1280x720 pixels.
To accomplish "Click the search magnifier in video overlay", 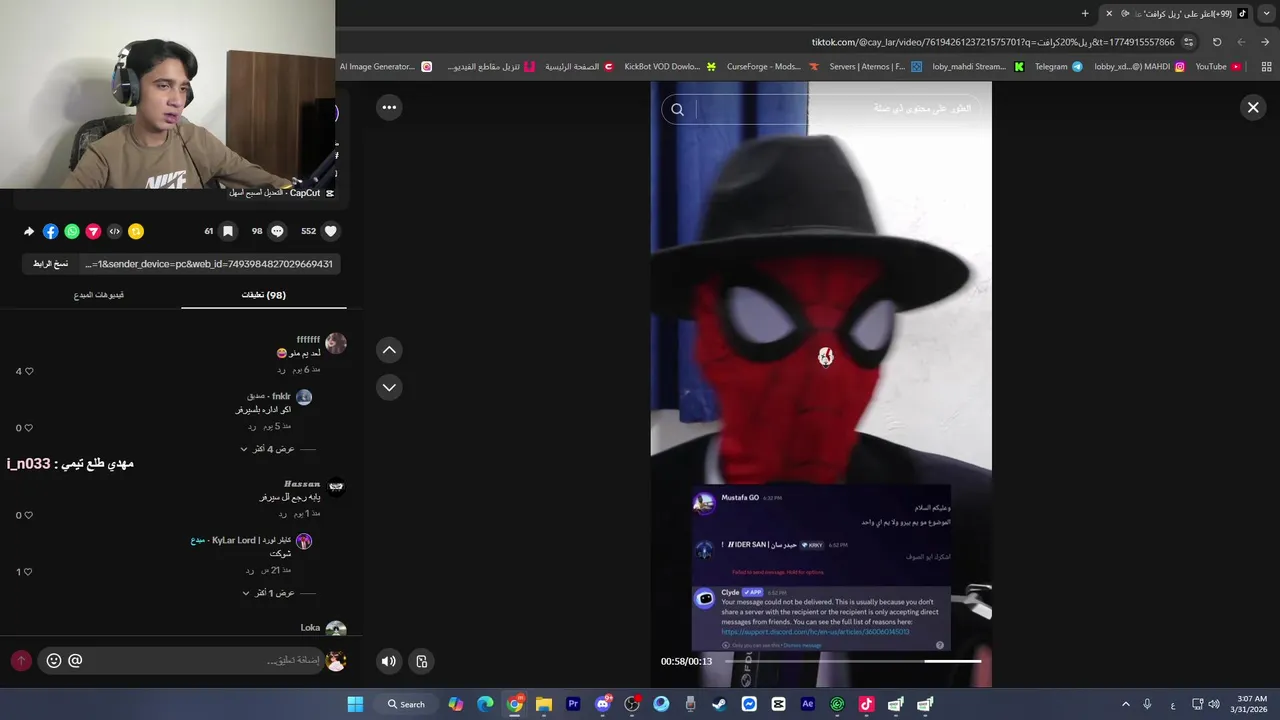I will (x=677, y=110).
